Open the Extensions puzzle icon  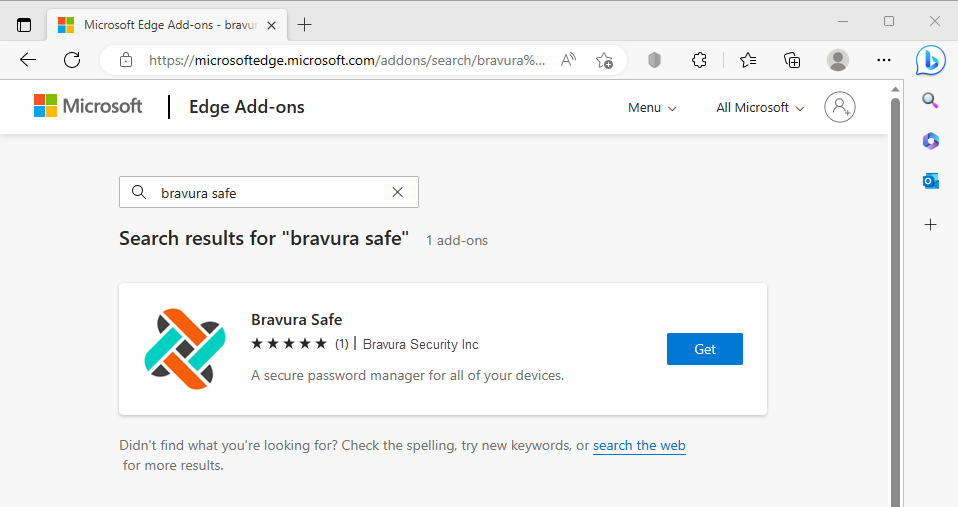point(700,60)
